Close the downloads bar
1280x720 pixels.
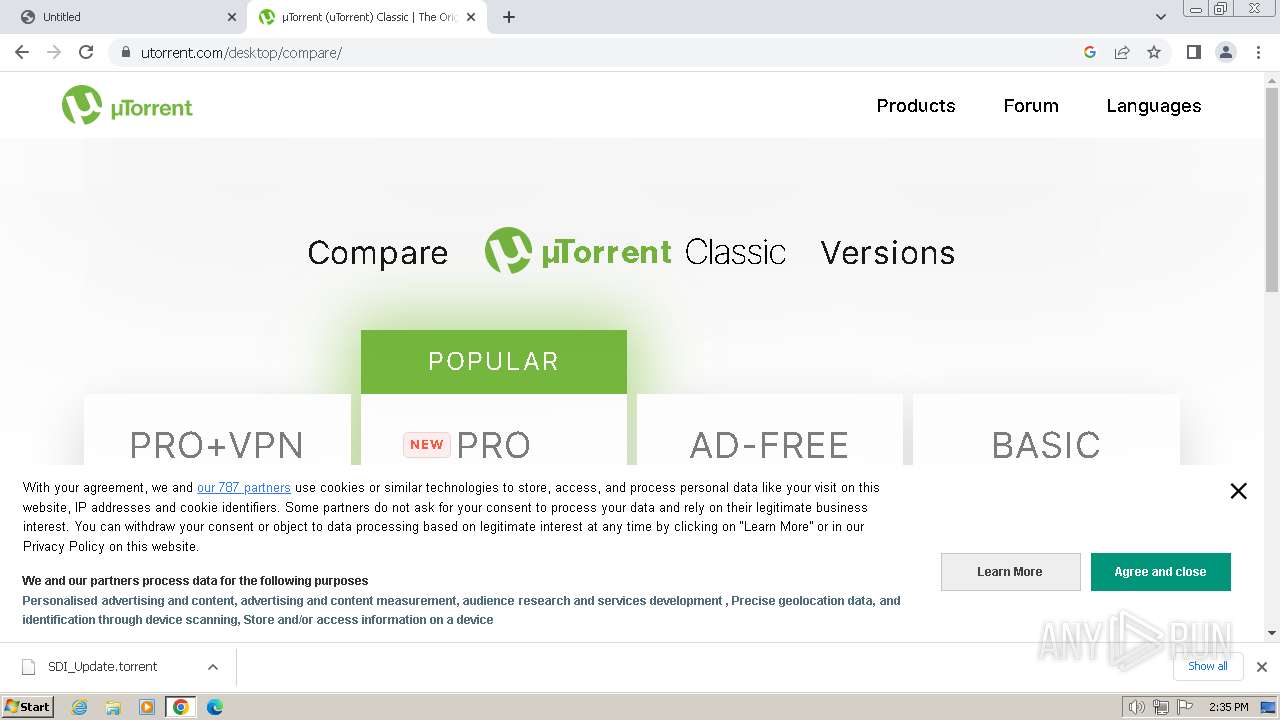tap(1262, 667)
